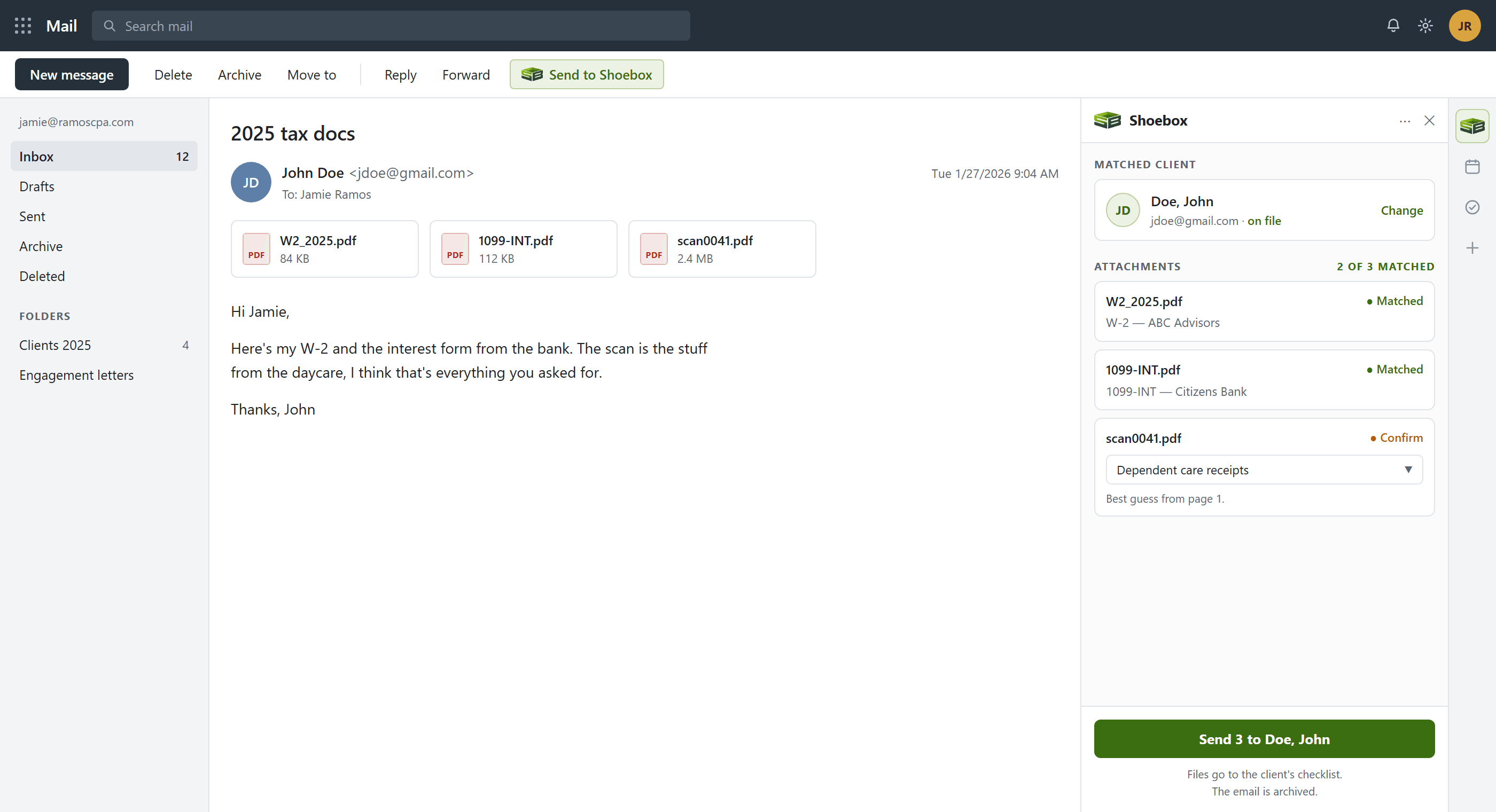Open the Inbox folder
Screen dimensions: 1496x812
coord(104,156)
